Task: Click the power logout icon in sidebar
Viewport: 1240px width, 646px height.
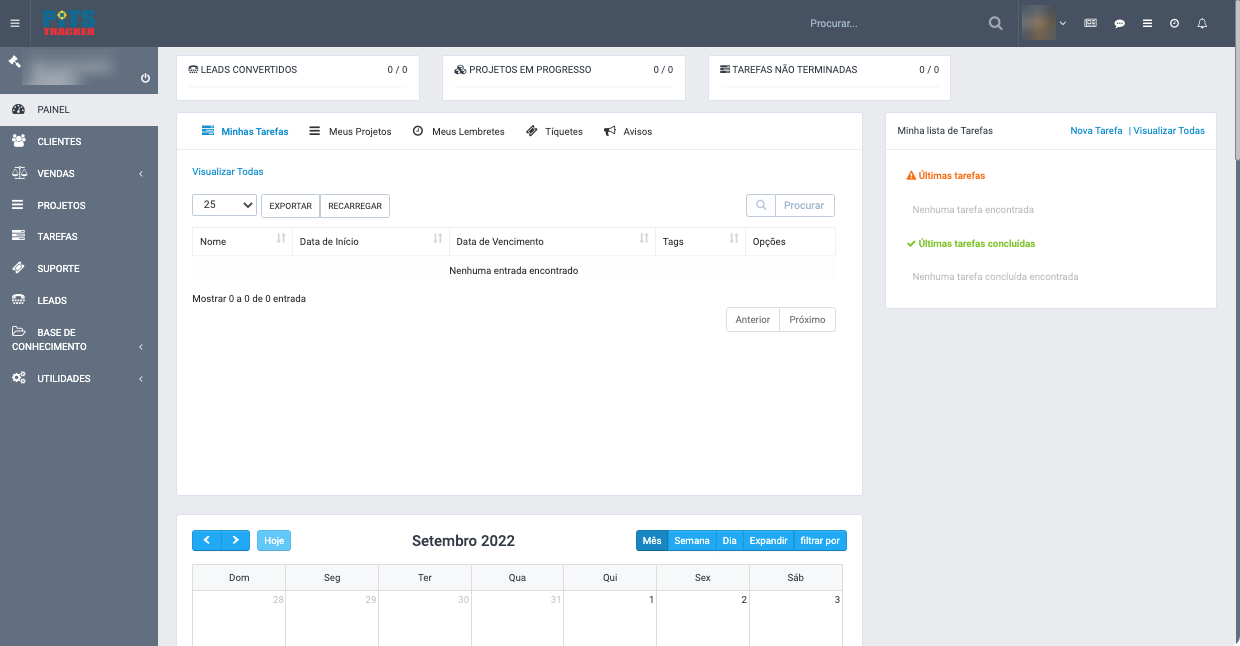Action: pos(145,78)
